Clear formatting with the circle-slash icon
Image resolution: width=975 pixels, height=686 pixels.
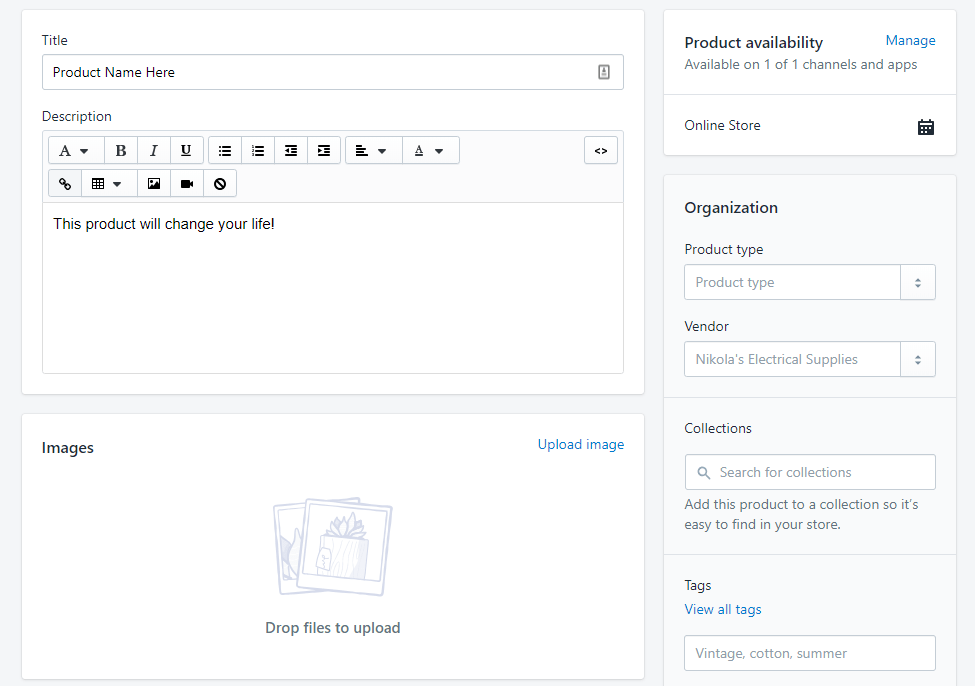click(220, 183)
